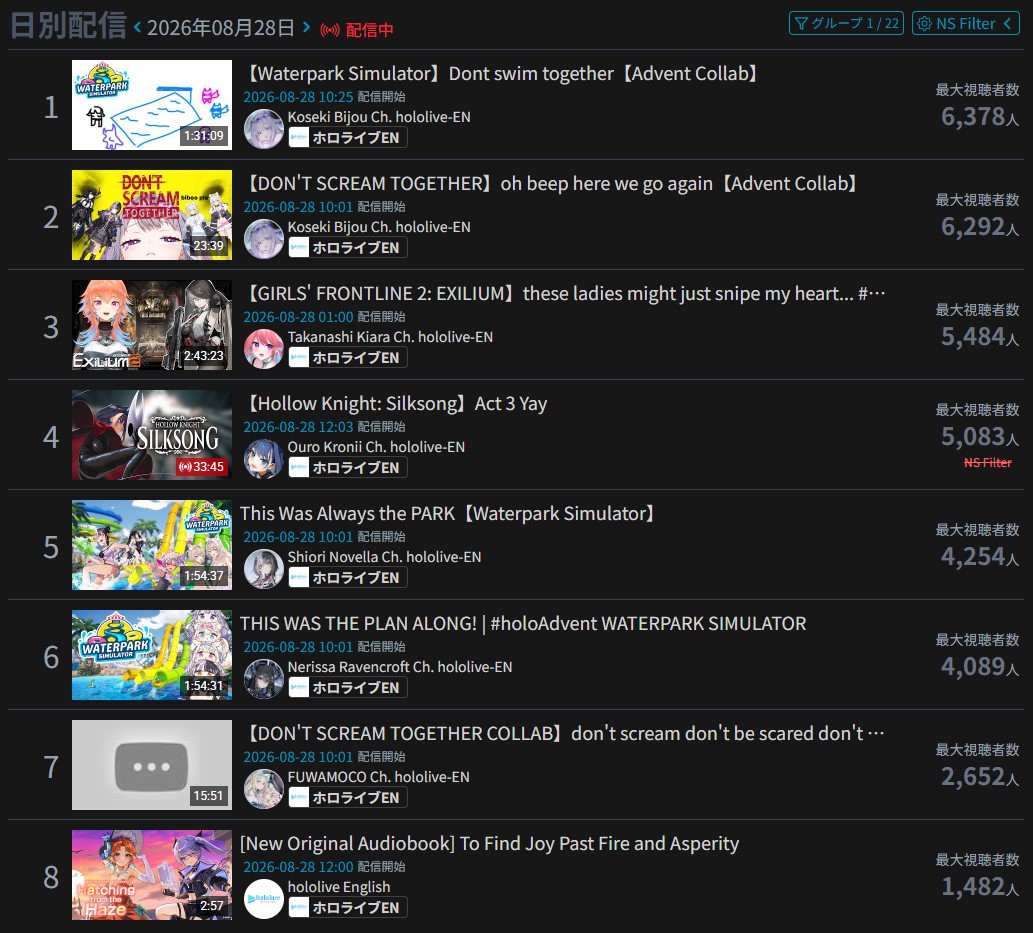Click ホロライブEN tag under FUWAMOCO
This screenshot has height=933, width=1033.
click(348, 798)
